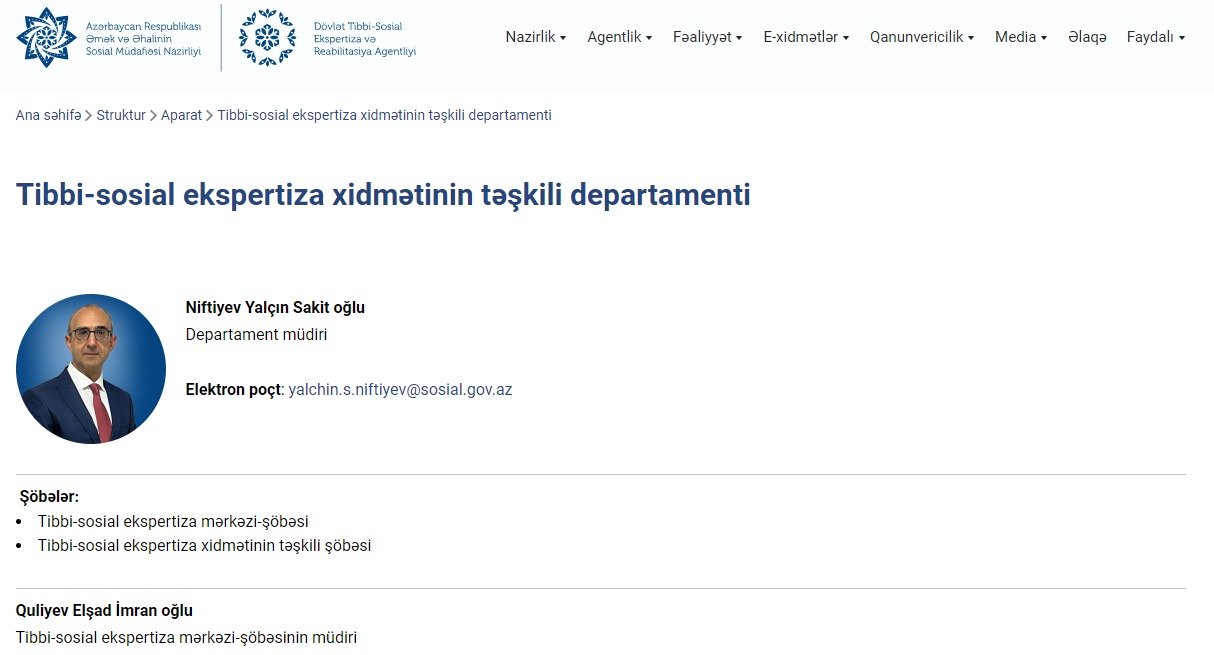Viewport: 1214px width, 655px height.
Task: Select Tibbi-sosial ekspertiza mərkəzi-şöbəsi list item
Action: (173, 521)
